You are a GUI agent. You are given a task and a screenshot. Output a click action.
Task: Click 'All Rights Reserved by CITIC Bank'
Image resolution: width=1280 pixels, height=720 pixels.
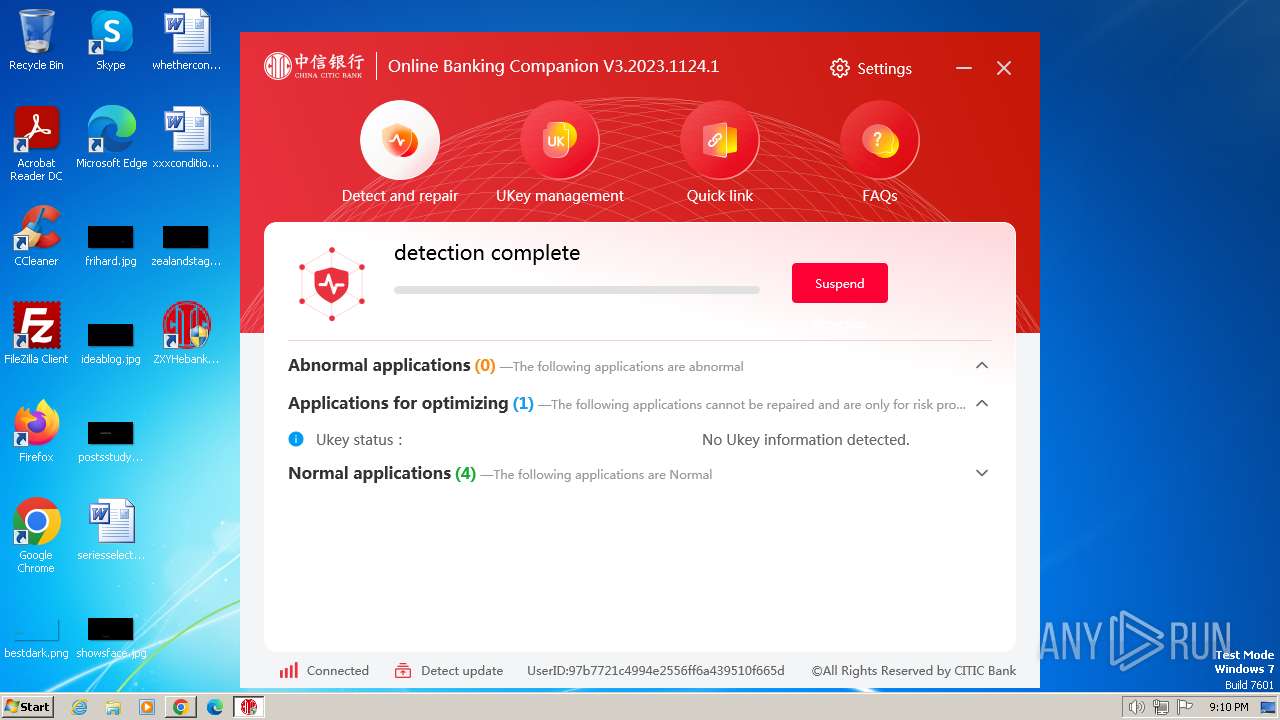tap(914, 671)
